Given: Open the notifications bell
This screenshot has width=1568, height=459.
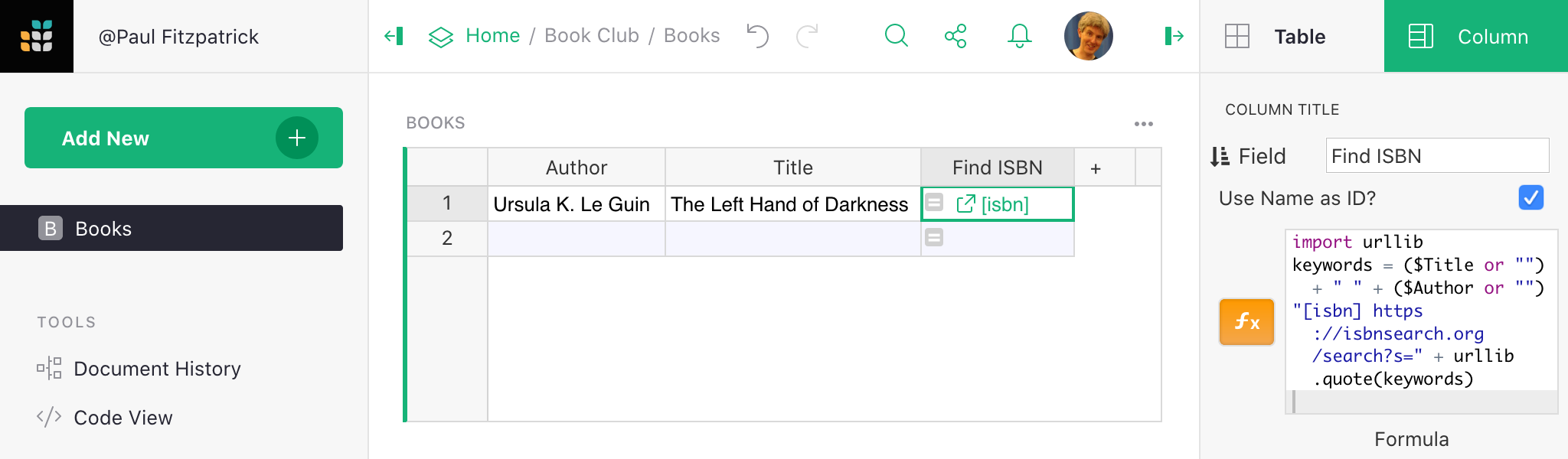Looking at the screenshot, I should pyautogui.click(x=1019, y=36).
